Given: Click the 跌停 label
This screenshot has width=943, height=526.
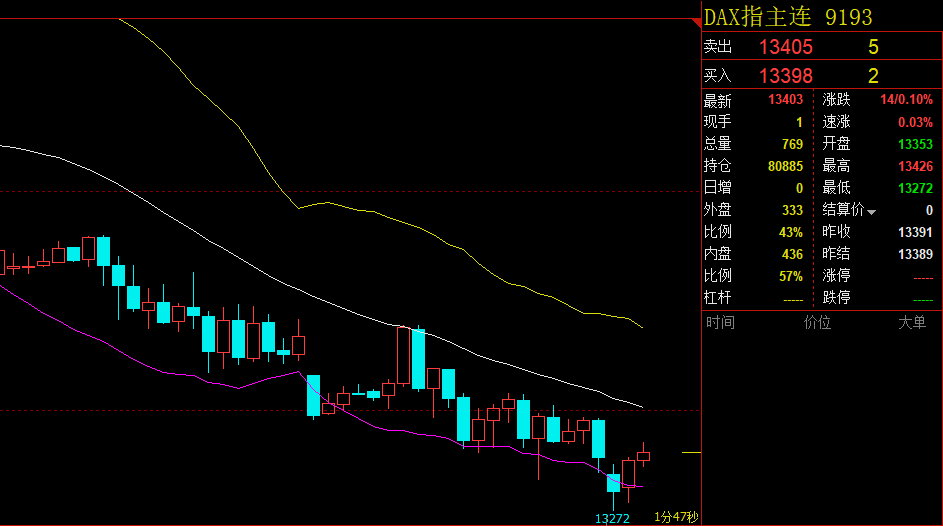Looking at the screenshot, I should (x=837, y=298).
